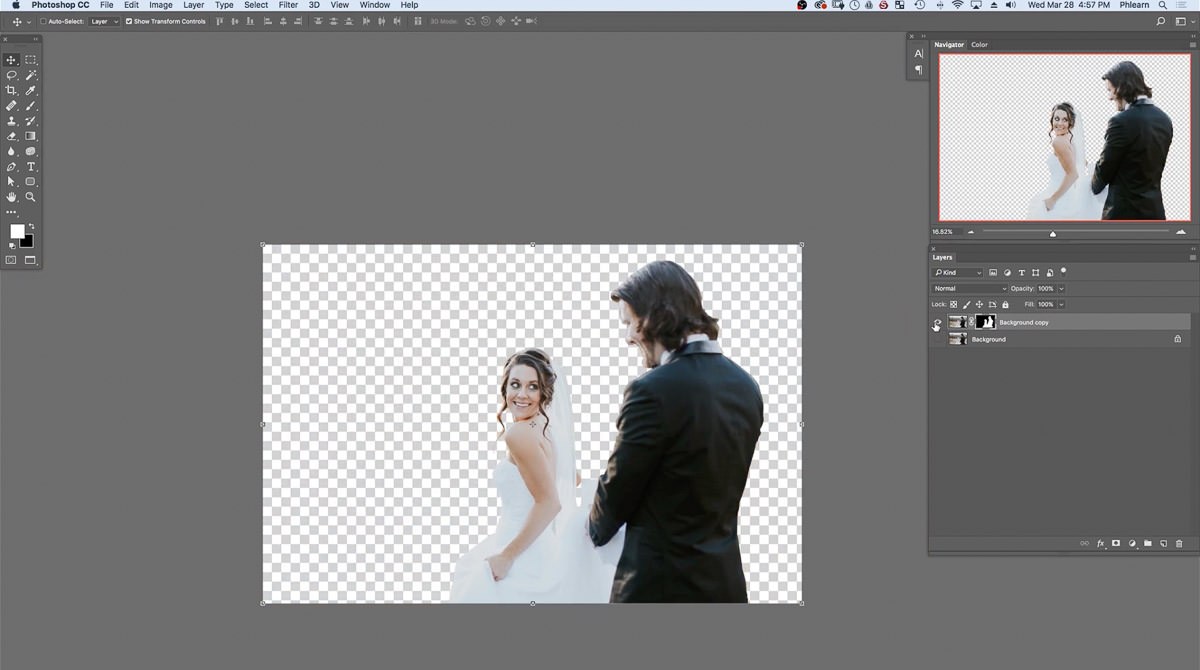Open the Auto-Select Layer dropdown
The width and height of the screenshot is (1200, 670).
pyautogui.click(x=104, y=21)
